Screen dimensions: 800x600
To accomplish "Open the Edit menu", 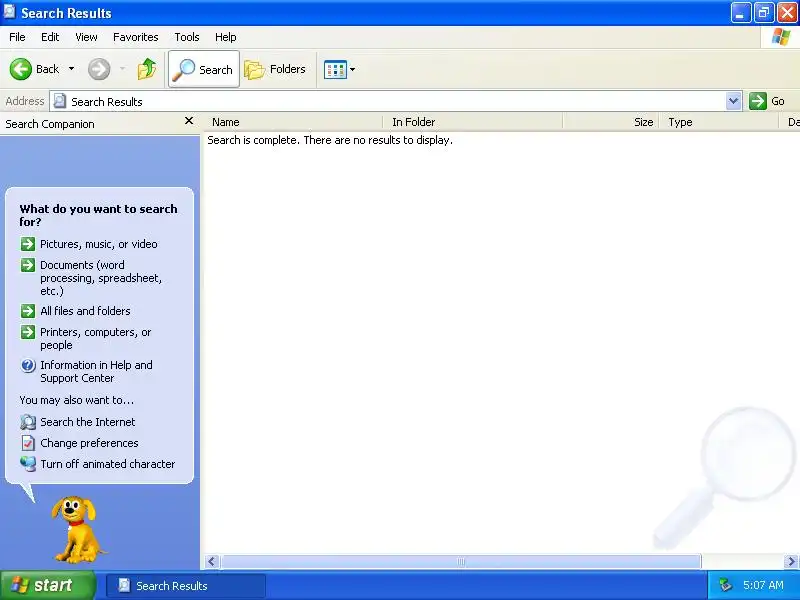I will [50, 37].
